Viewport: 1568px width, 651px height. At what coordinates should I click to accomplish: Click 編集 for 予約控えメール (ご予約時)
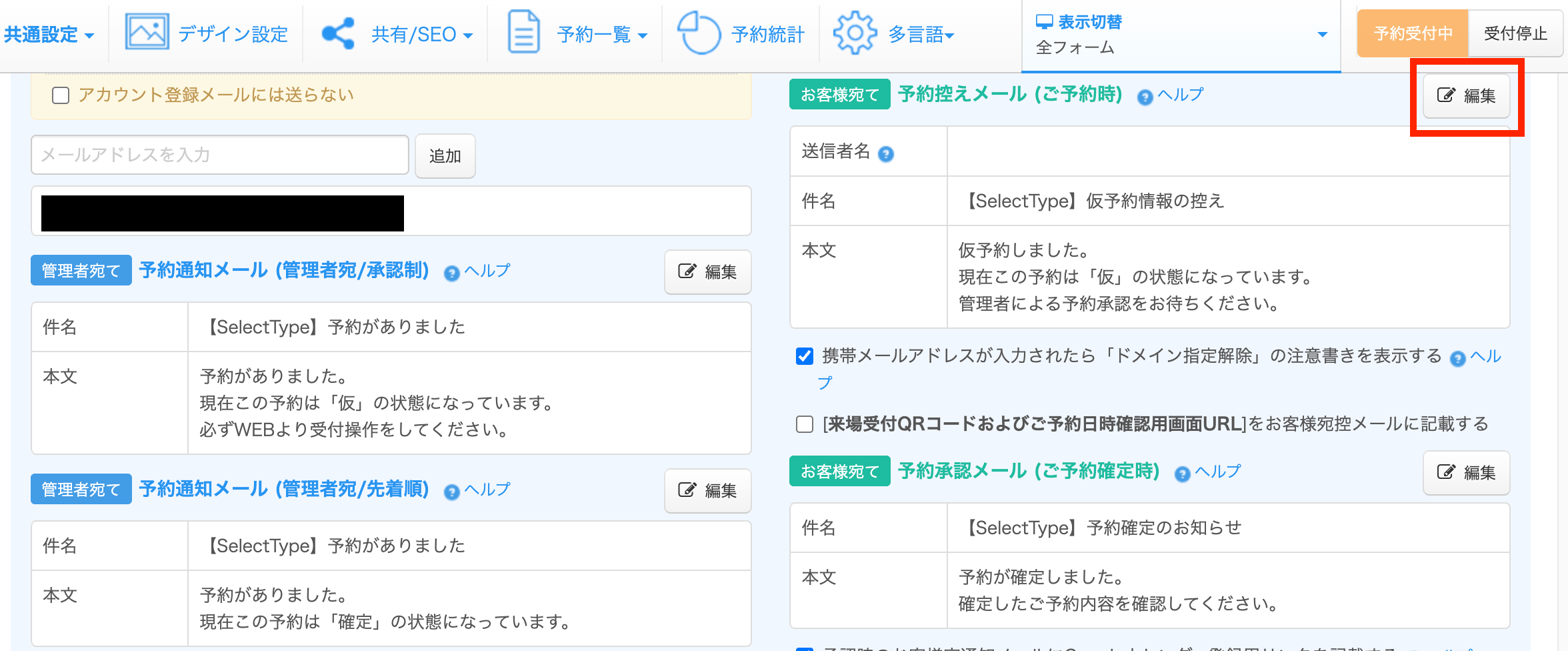[1466, 96]
